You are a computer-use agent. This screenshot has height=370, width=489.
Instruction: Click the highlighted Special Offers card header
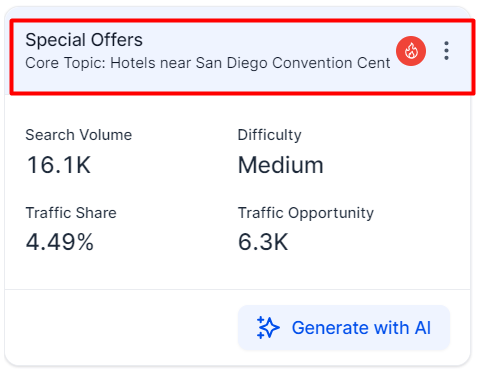pos(242,57)
